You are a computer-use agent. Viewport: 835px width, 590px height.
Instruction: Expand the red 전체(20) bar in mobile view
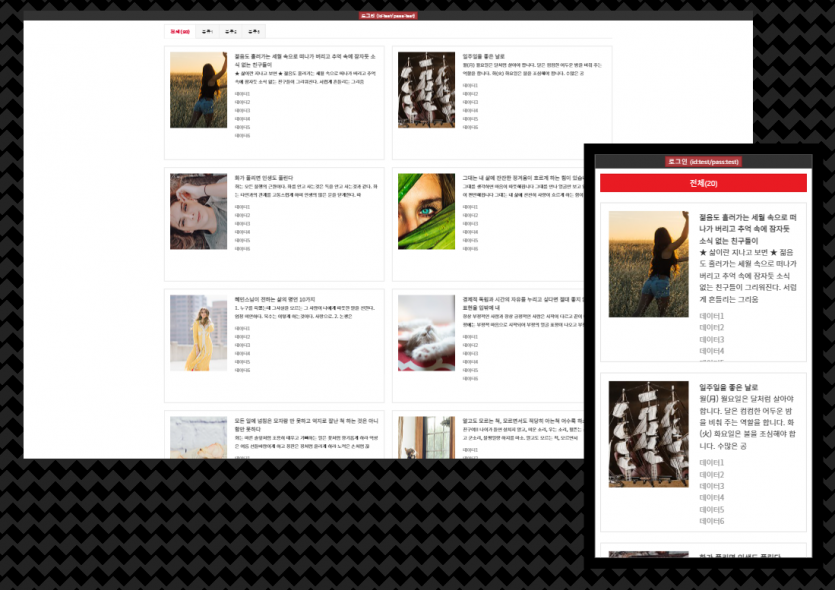coord(703,183)
